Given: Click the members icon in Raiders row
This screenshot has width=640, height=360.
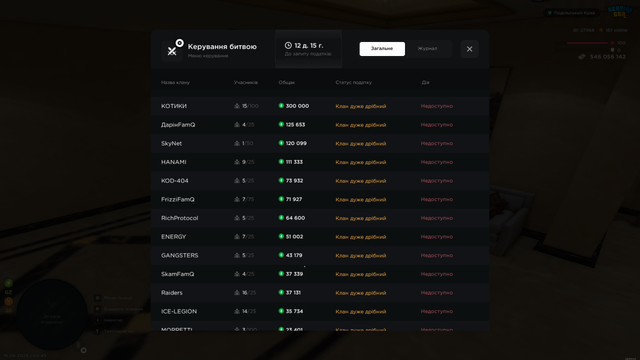Looking at the screenshot, I should pyautogui.click(x=237, y=293).
